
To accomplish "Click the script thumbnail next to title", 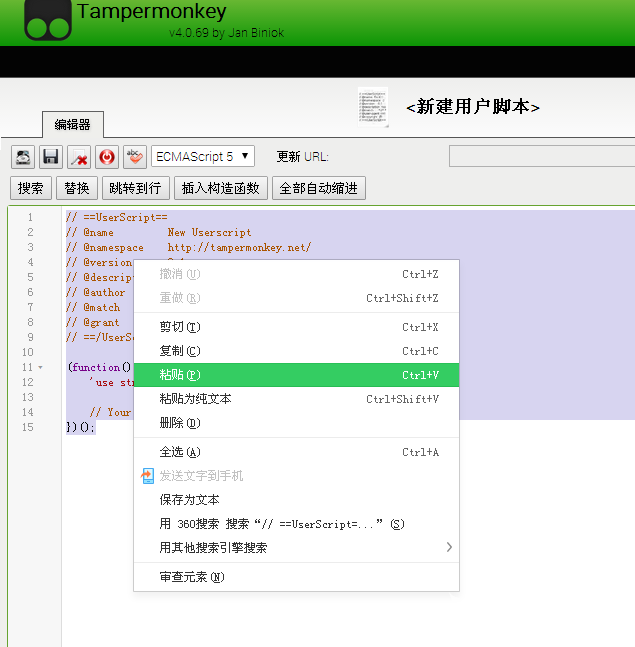I will pos(373,107).
